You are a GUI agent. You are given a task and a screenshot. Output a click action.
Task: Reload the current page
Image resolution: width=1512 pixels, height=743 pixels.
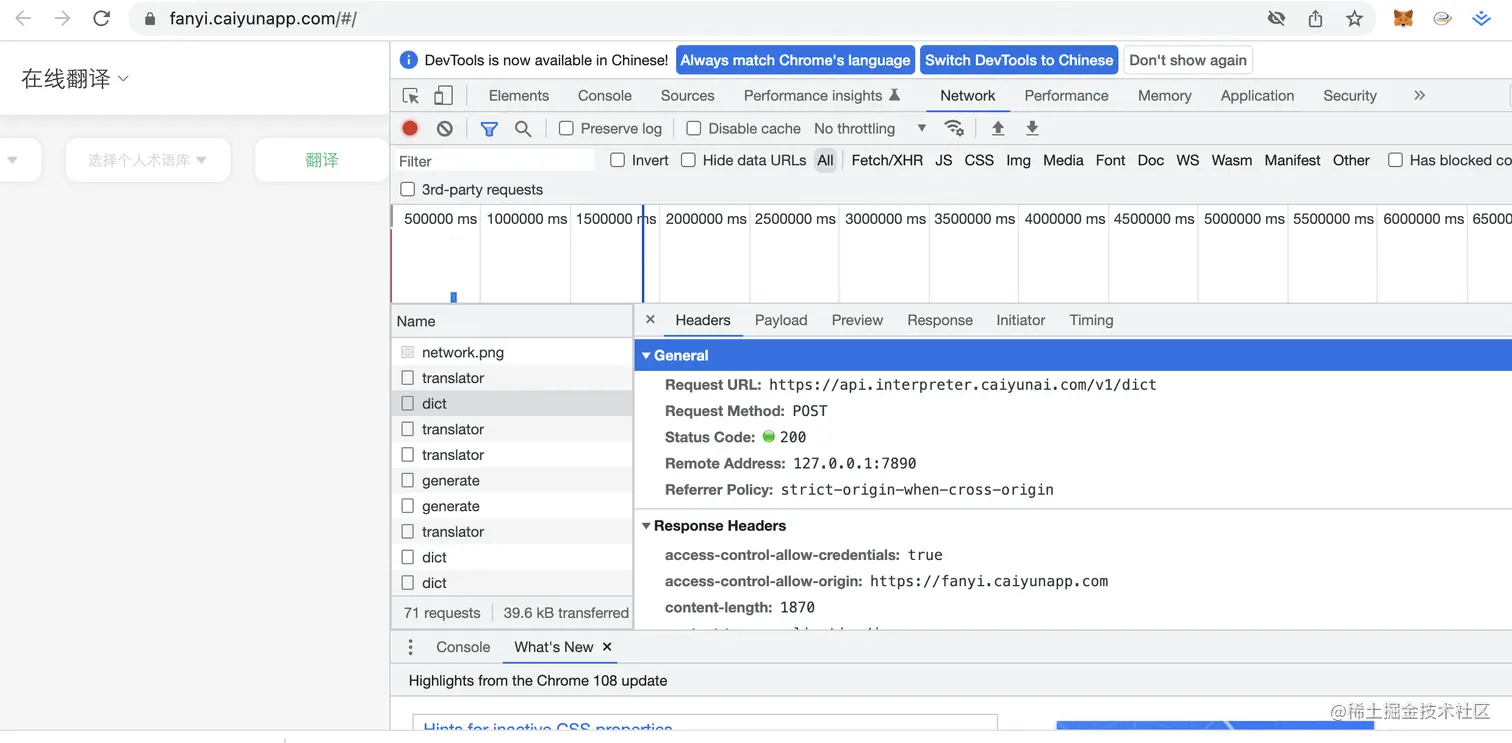point(101,18)
